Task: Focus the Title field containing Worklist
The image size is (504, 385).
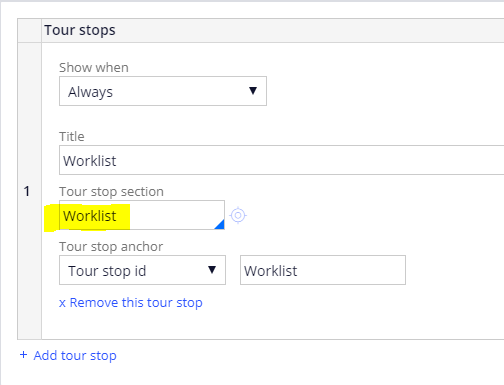Action: [x=282, y=160]
